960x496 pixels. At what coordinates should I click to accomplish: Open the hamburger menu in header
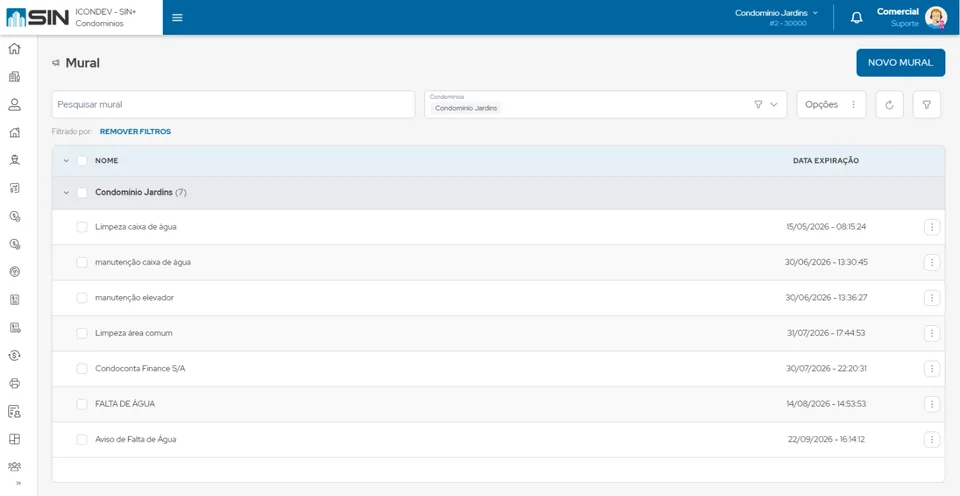click(x=177, y=17)
